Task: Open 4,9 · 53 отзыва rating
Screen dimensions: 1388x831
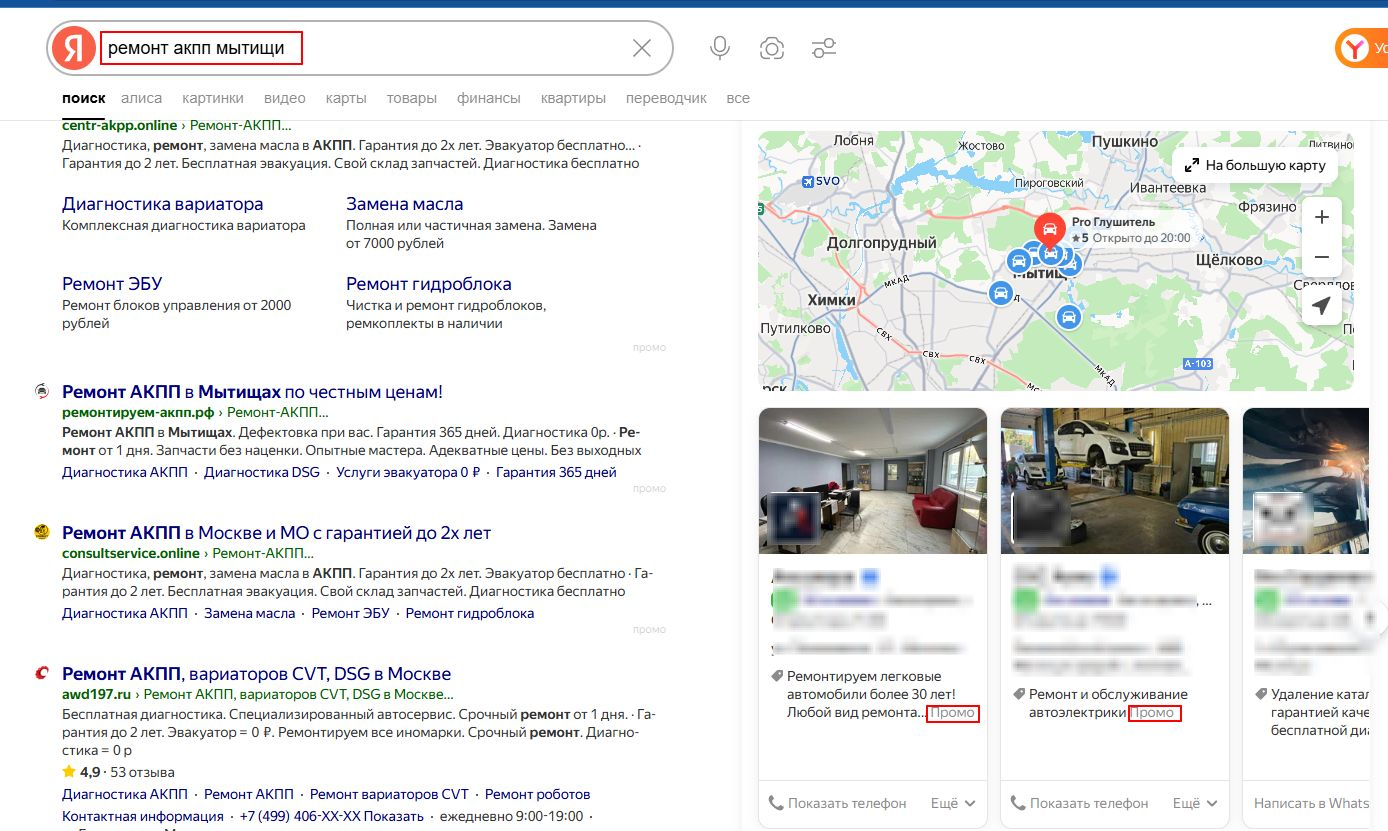Action: (x=118, y=772)
